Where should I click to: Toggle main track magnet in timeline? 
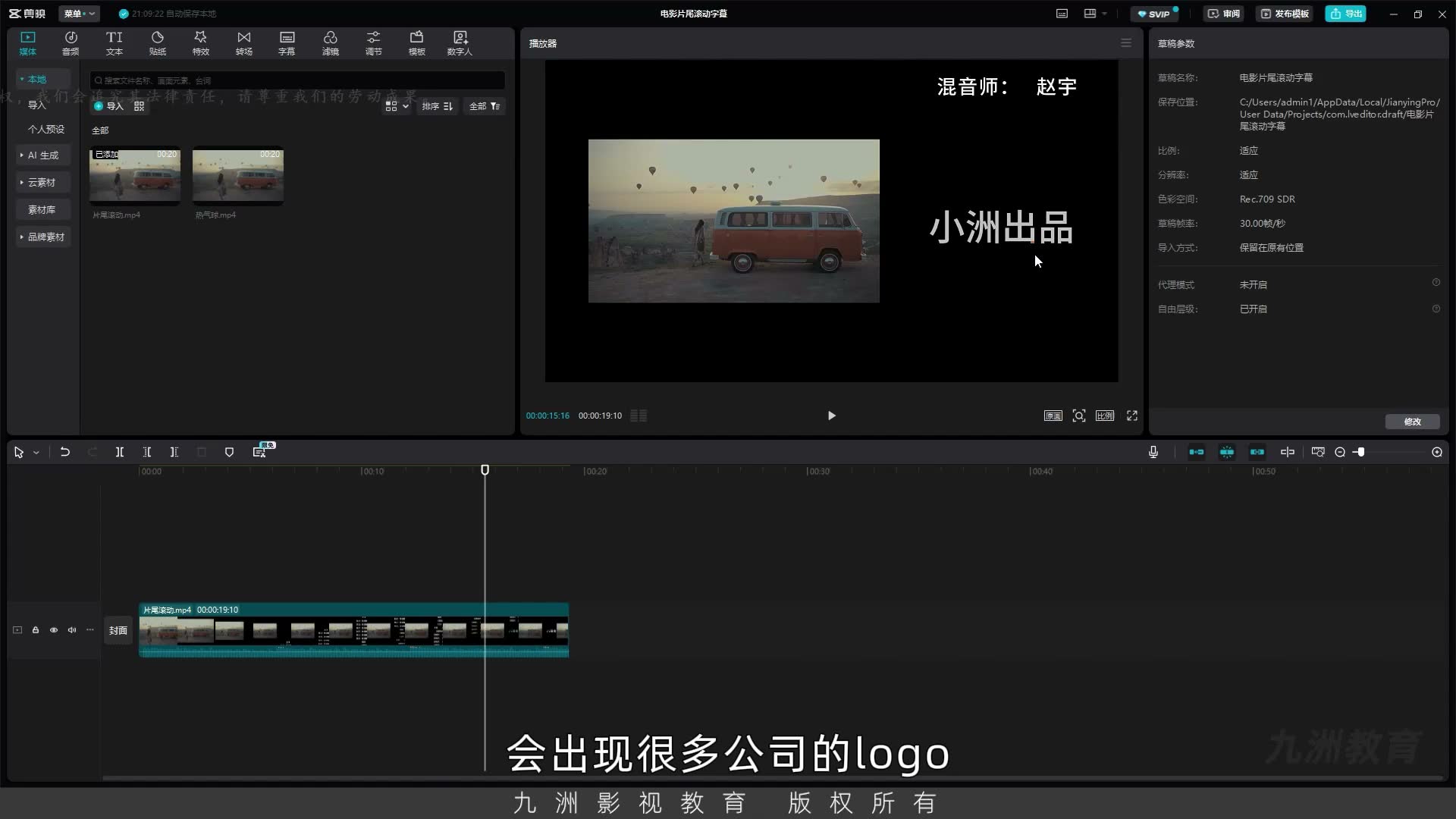click(x=1197, y=452)
